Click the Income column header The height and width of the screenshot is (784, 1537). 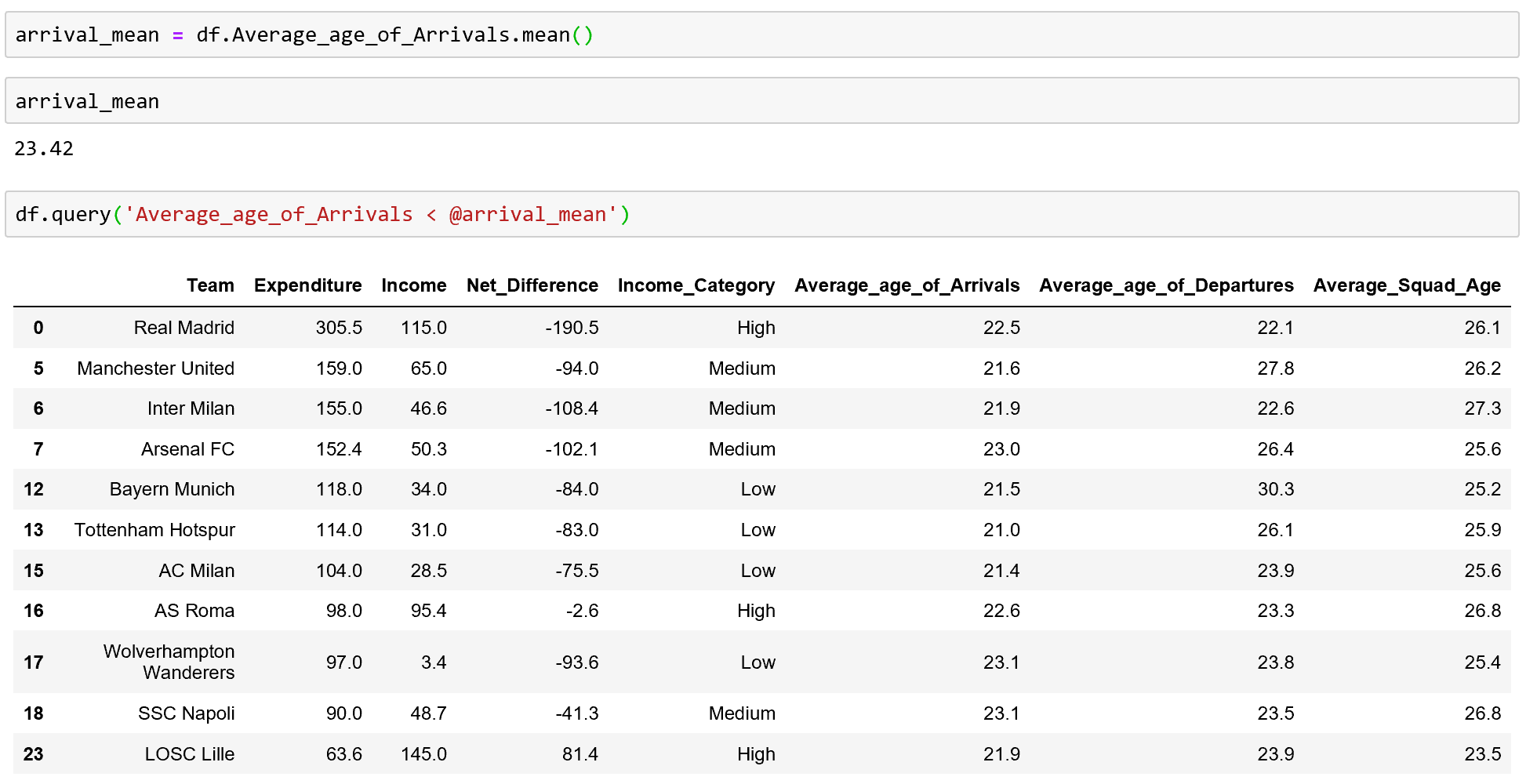point(413,285)
